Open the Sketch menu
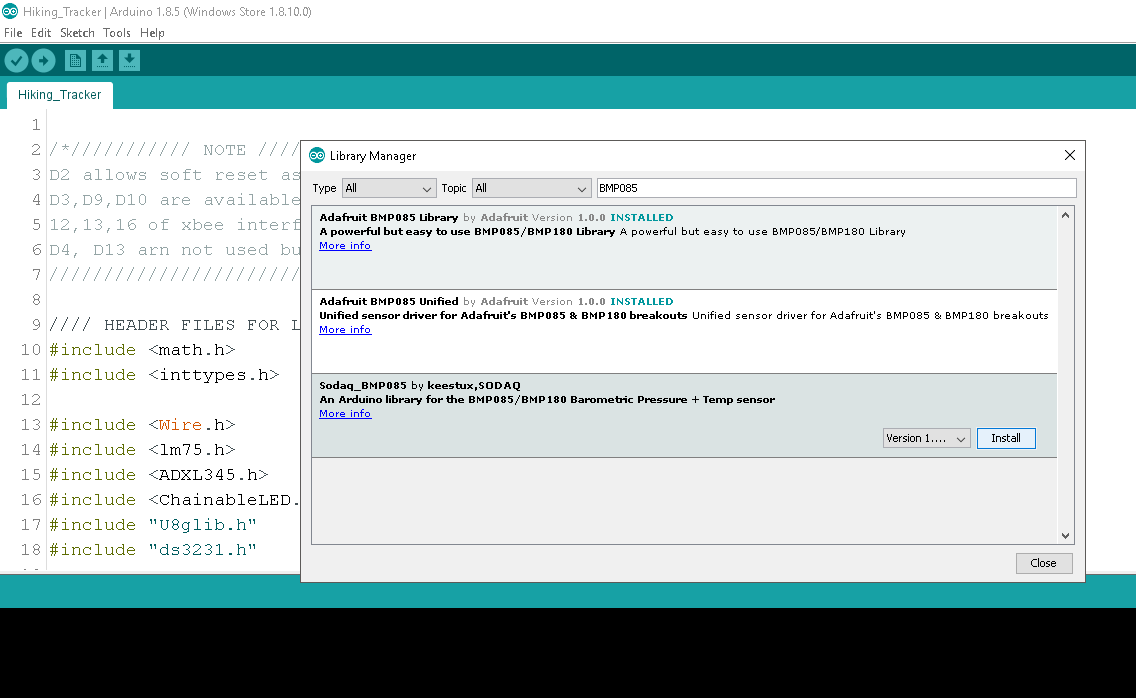1136x698 pixels. click(77, 33)
